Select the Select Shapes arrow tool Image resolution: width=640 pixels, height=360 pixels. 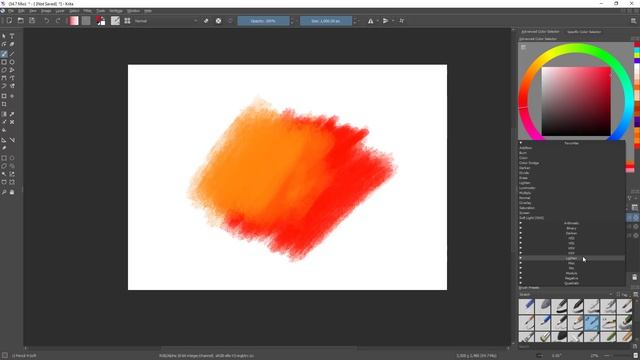point(4,36)
